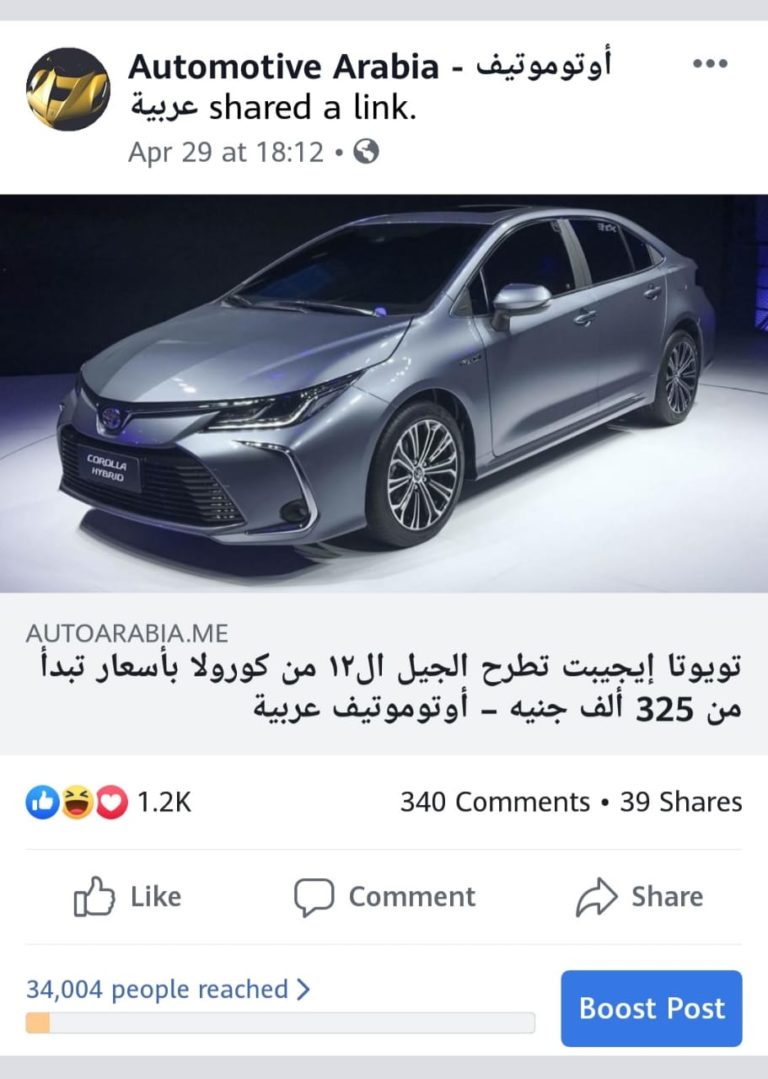Image resolution: width=768 pixels, height=1079 pixels.
Task: Click the blue thumbs-up reaction icon
Action: [43, 802]
